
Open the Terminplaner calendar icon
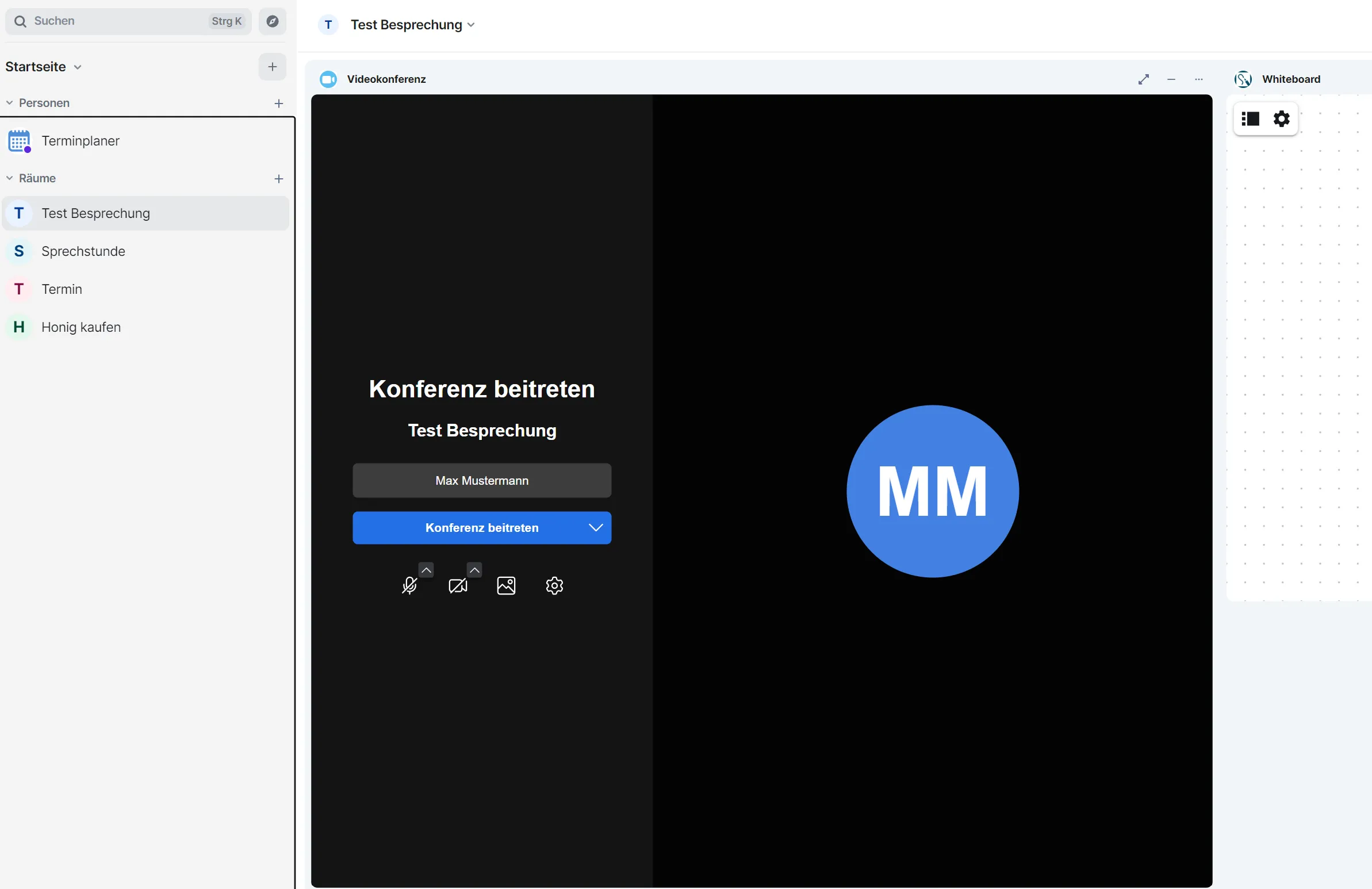[x=19, y=141]
